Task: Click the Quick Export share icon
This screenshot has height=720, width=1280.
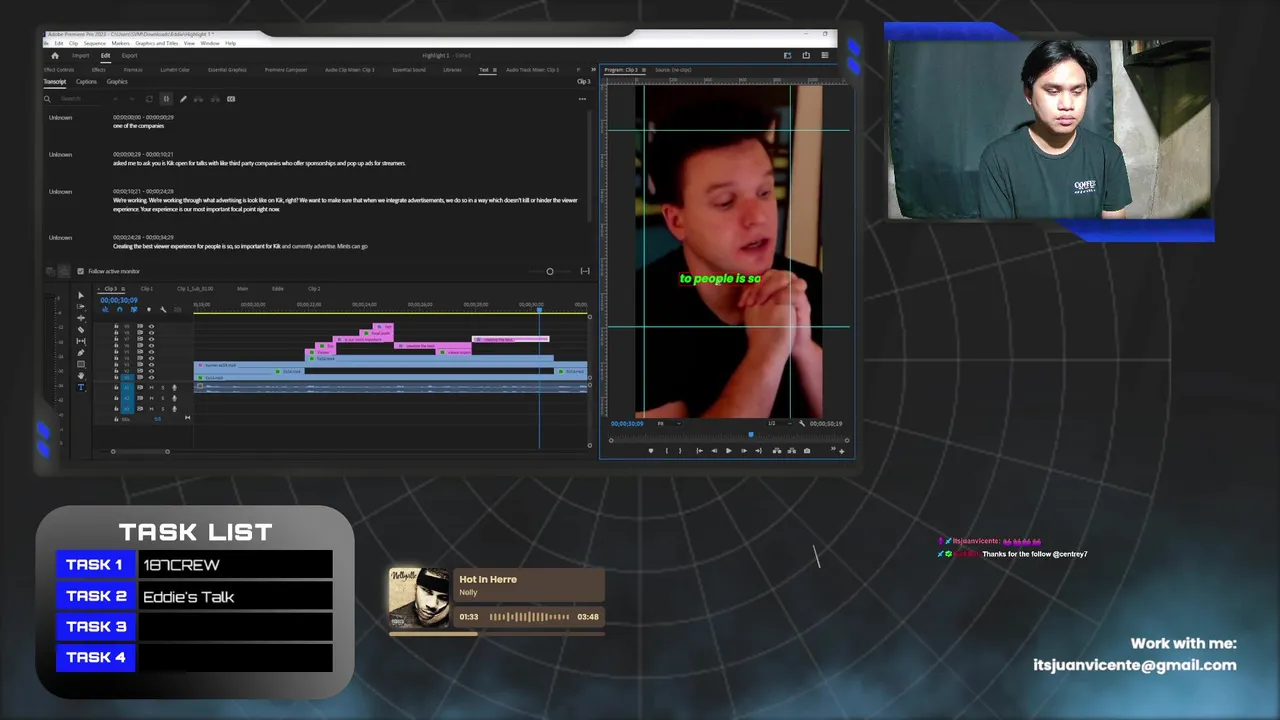Action: point(806,55)
